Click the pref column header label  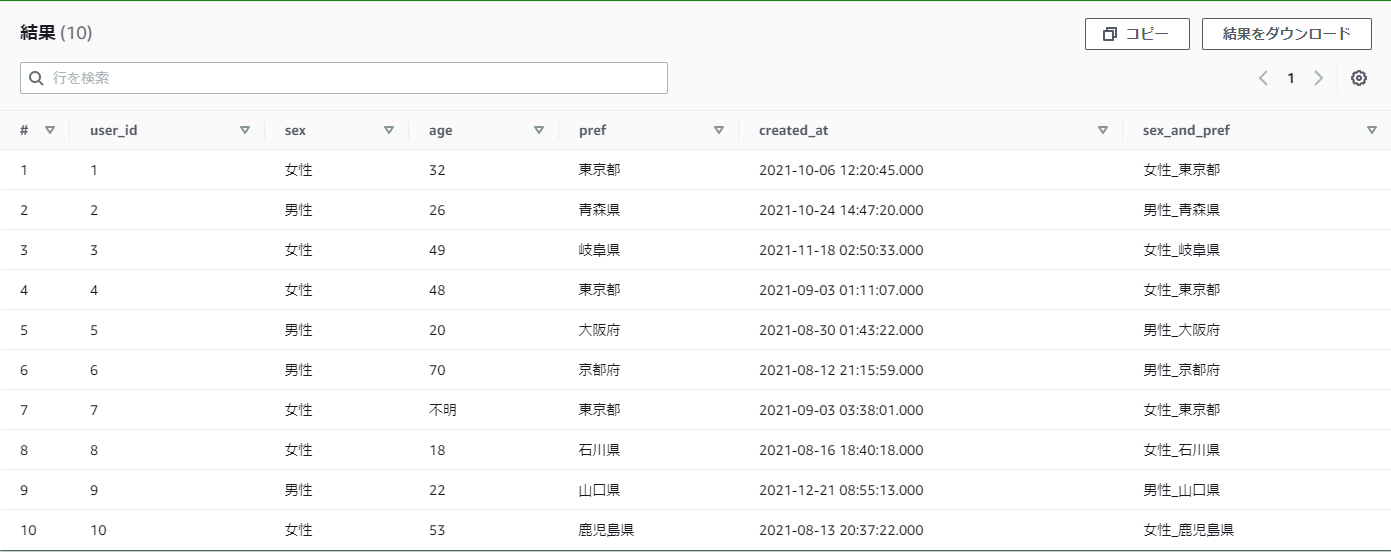[592, 130]
